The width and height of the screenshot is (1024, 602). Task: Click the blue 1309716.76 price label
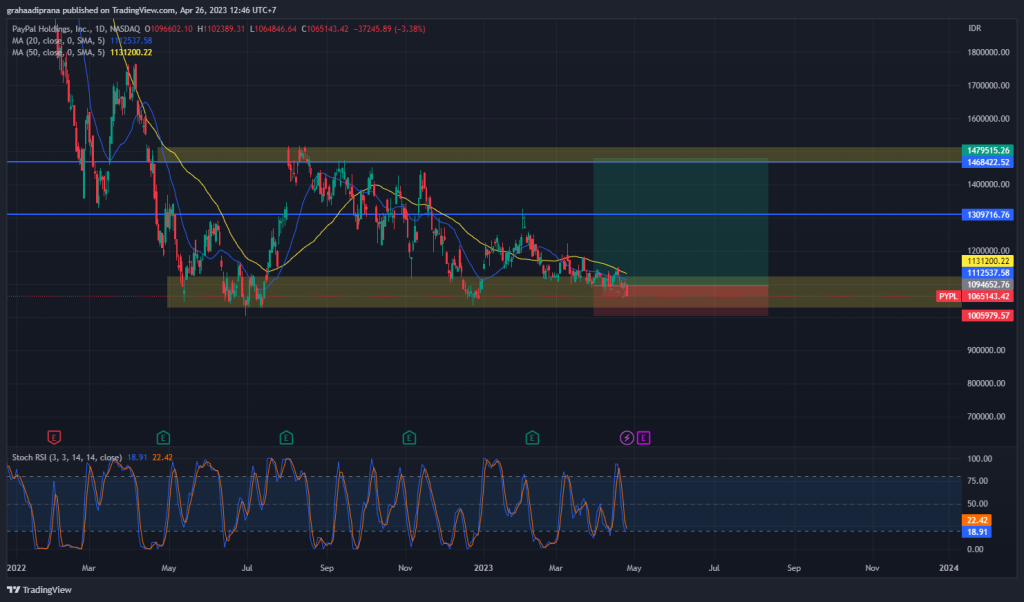coord(987,214)
